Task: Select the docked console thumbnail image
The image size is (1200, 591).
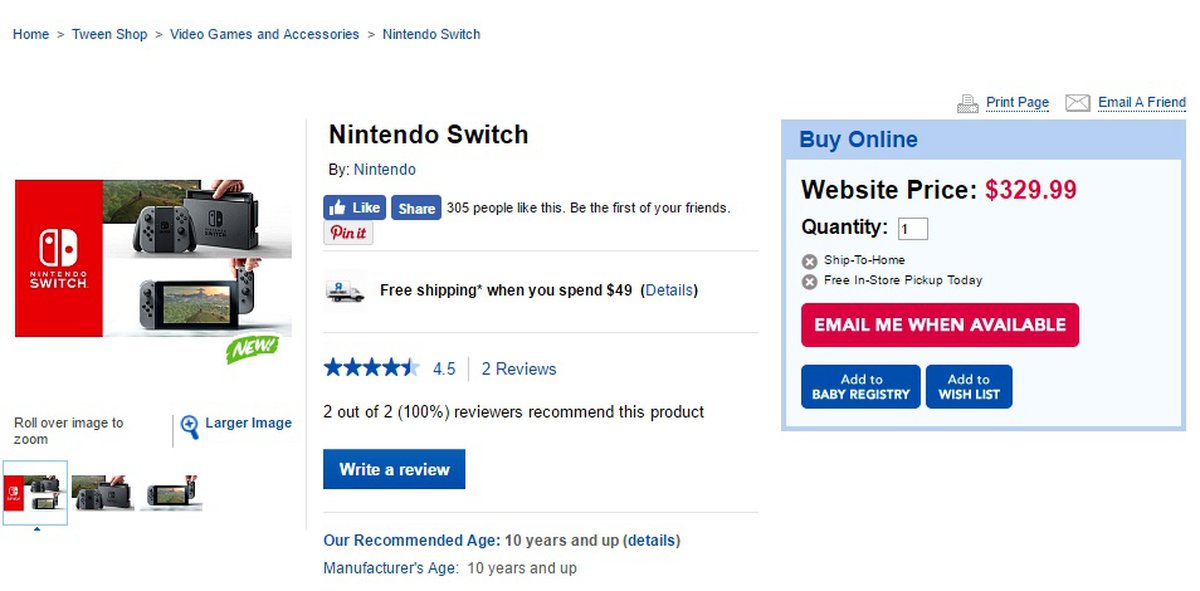Action: (103, 493)
